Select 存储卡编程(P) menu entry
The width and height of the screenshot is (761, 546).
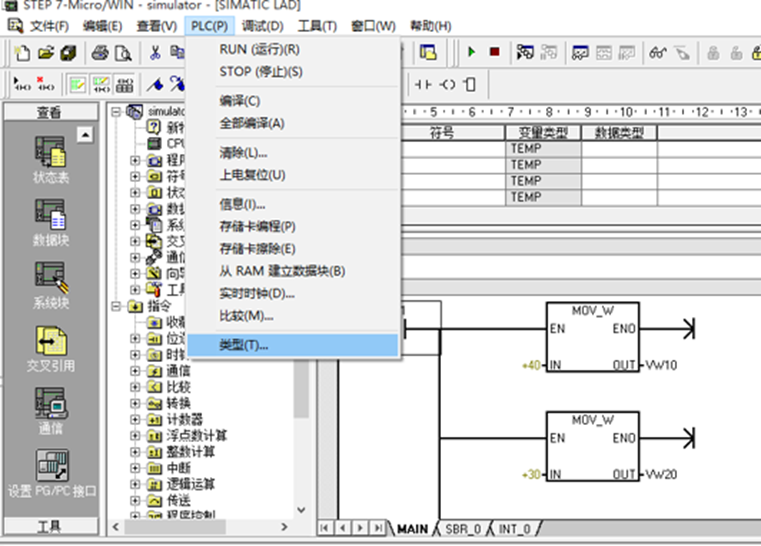(x=293, y=226)
